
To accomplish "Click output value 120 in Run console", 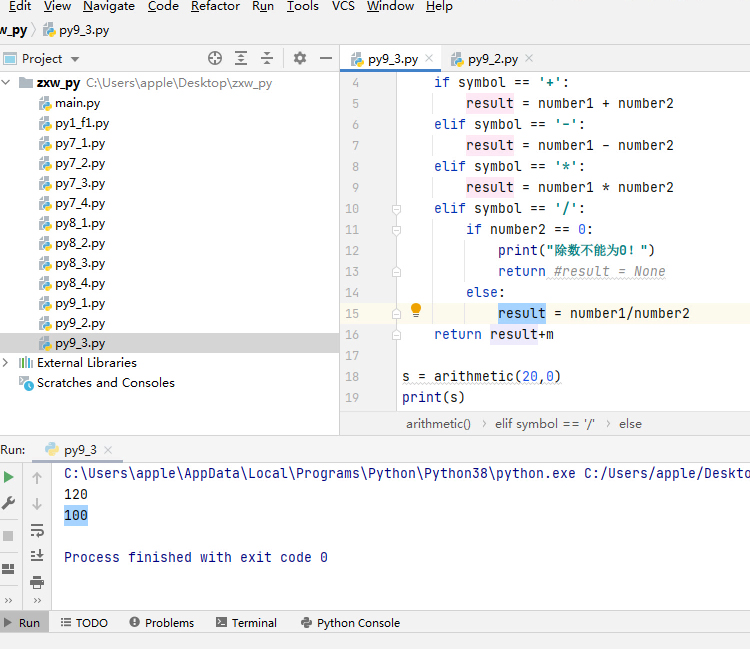I will (x=76, y=494).
